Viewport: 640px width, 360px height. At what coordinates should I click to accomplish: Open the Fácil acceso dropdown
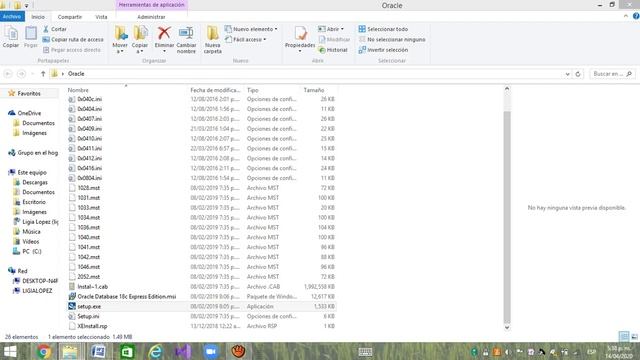(x=246, y=40)
